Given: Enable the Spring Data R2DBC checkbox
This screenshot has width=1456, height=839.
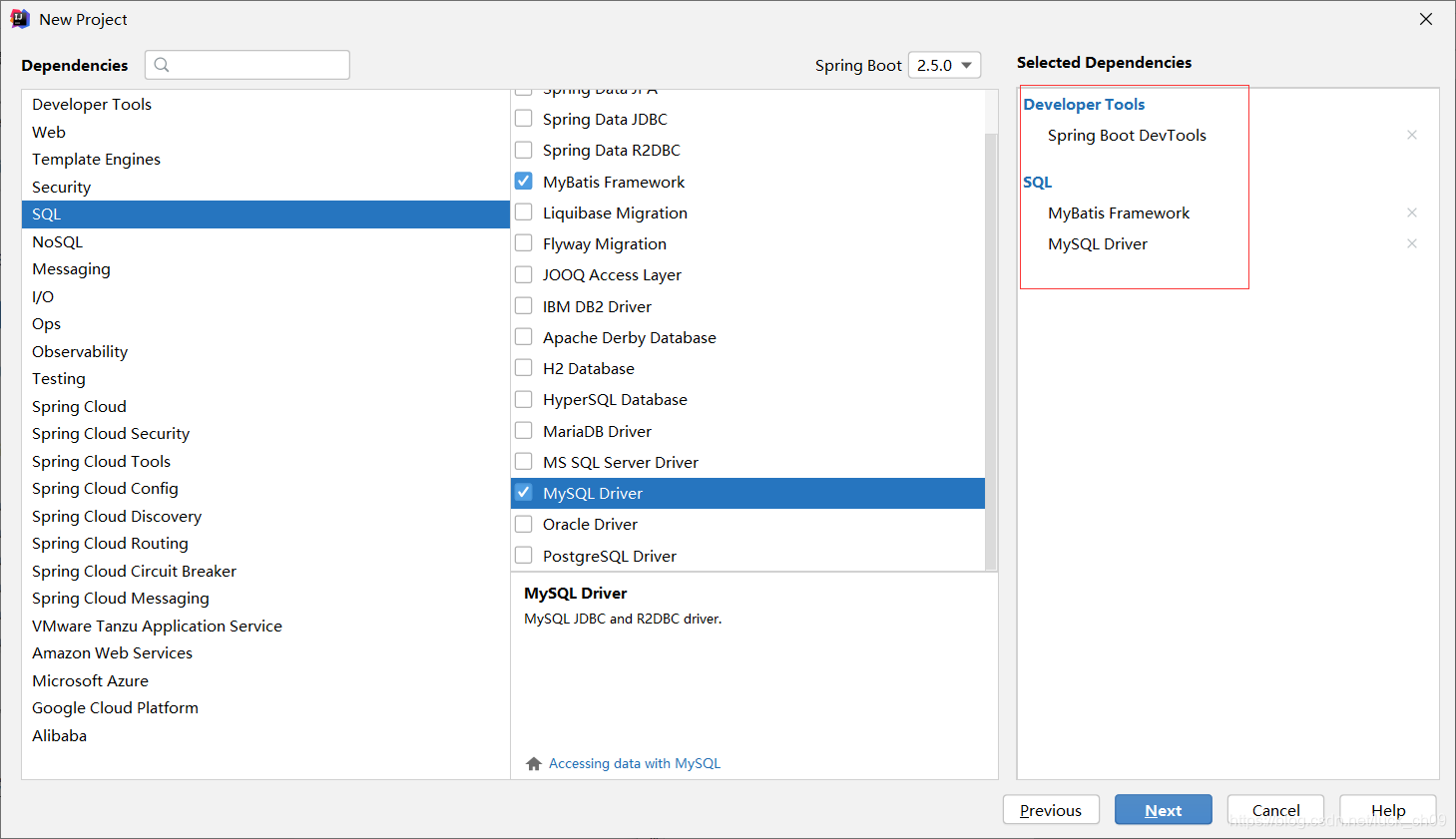Looking at the screenshot, I should 523,150.
